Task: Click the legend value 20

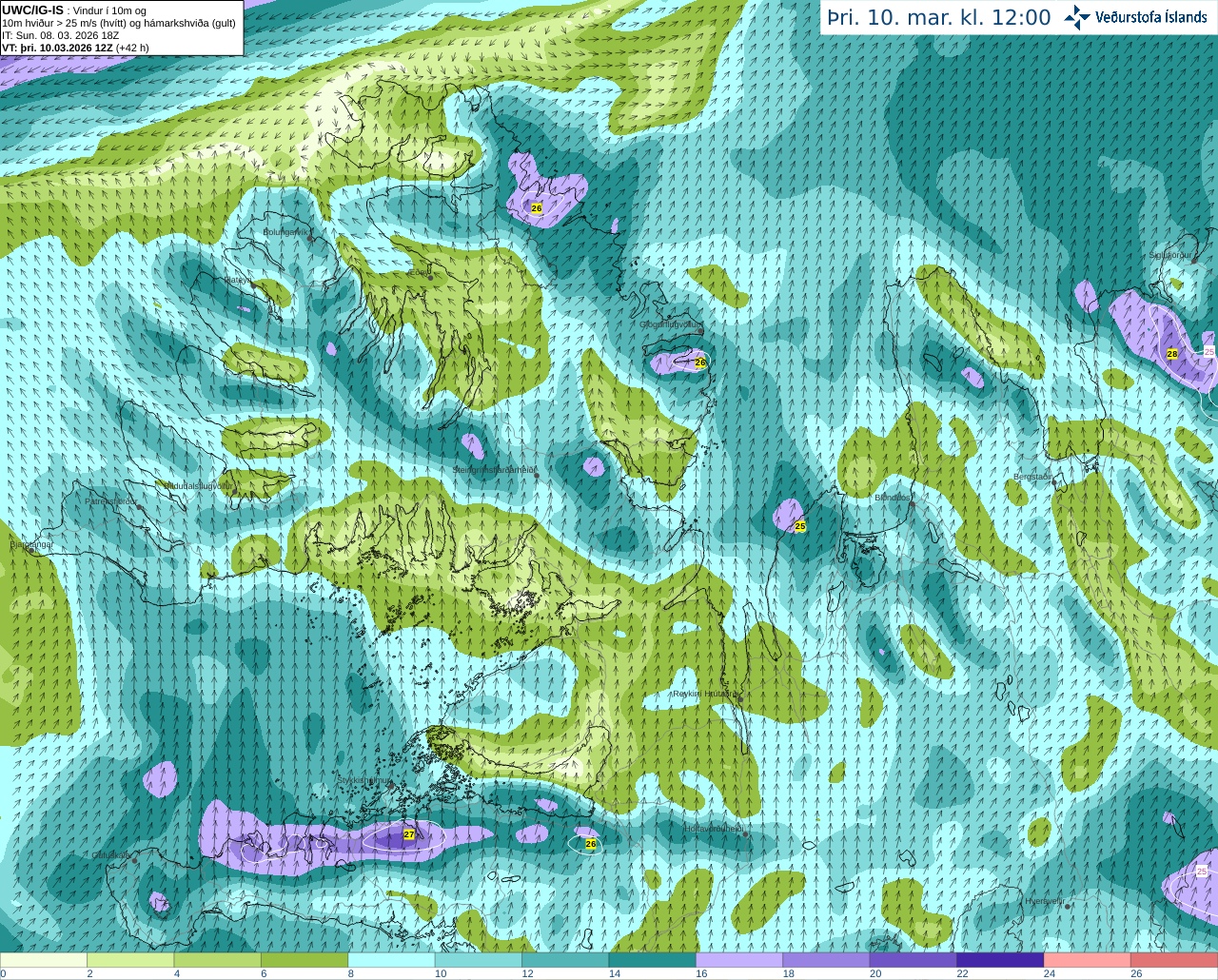Action: pyautogui.click(x=875, y=973)
